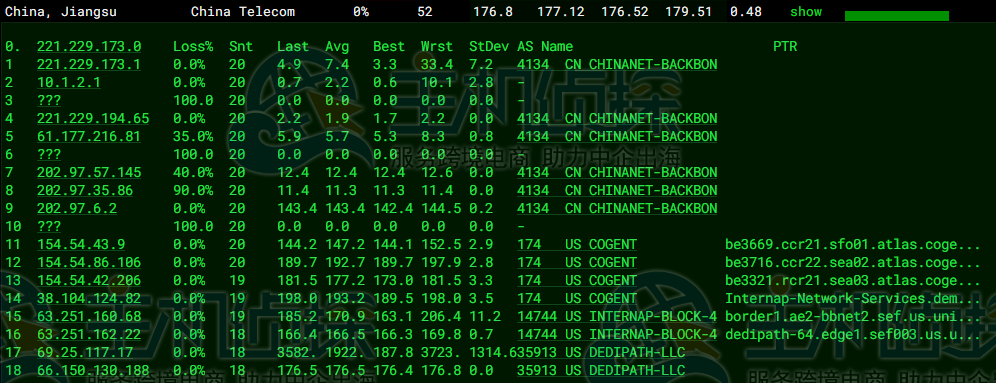Image resolution: width=996 pixels, height=383 pixels.
Task: Open IP link 221.229.173.1
Action: click(x=89, y=64)
